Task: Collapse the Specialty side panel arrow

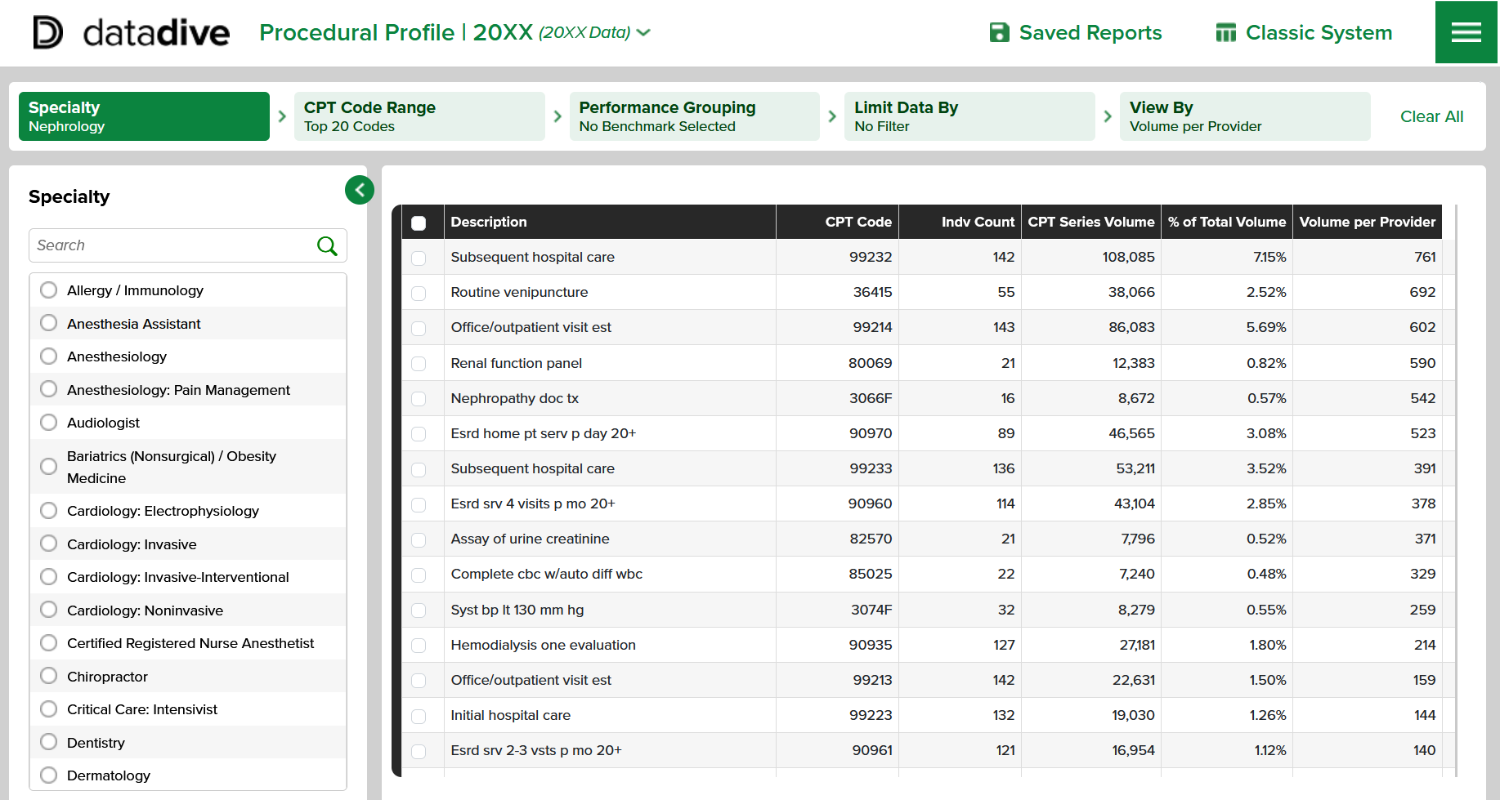Action: click(x=360, y=189)
